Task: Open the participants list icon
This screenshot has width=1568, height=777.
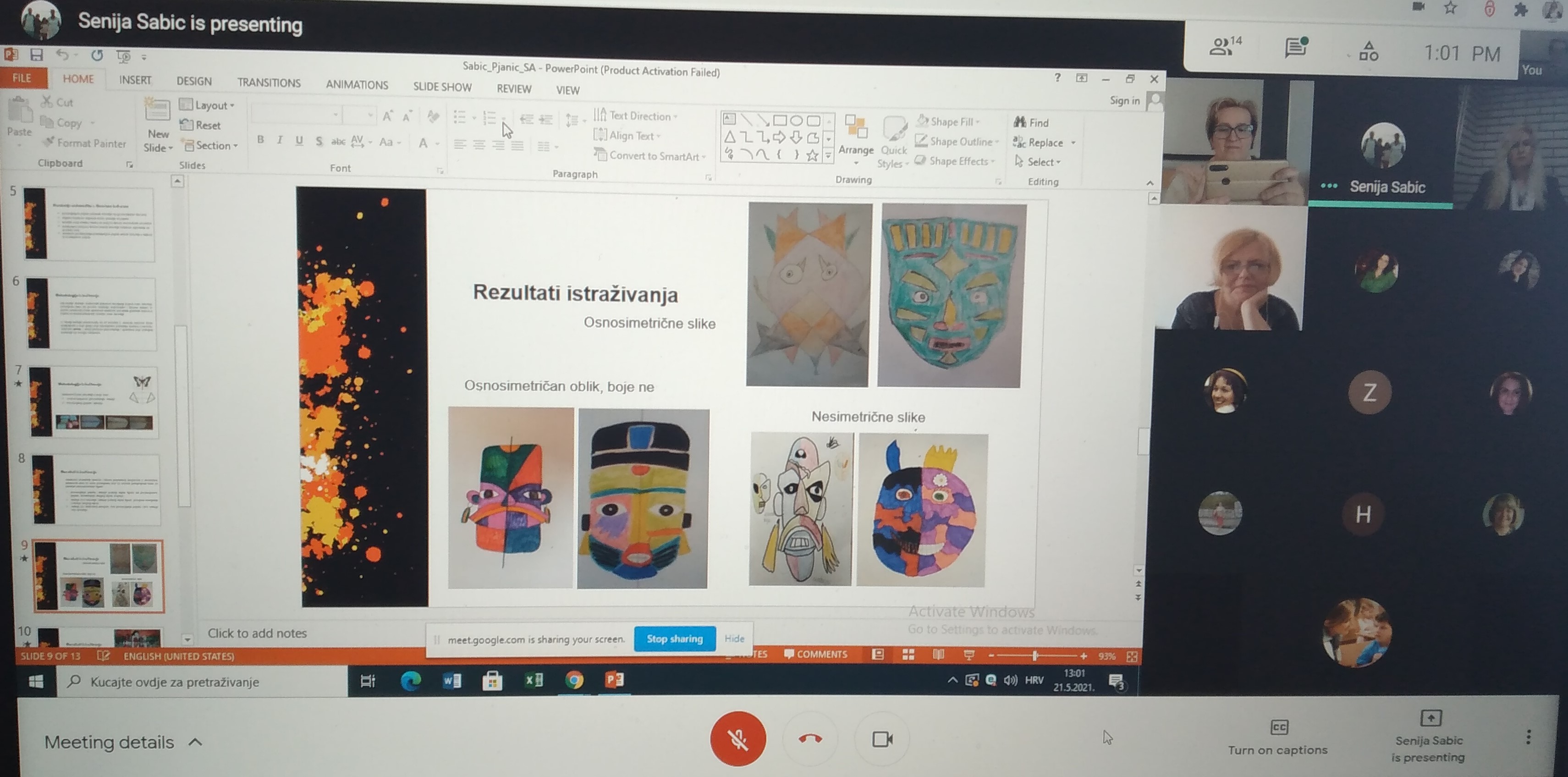Action: coord(1223,46)
